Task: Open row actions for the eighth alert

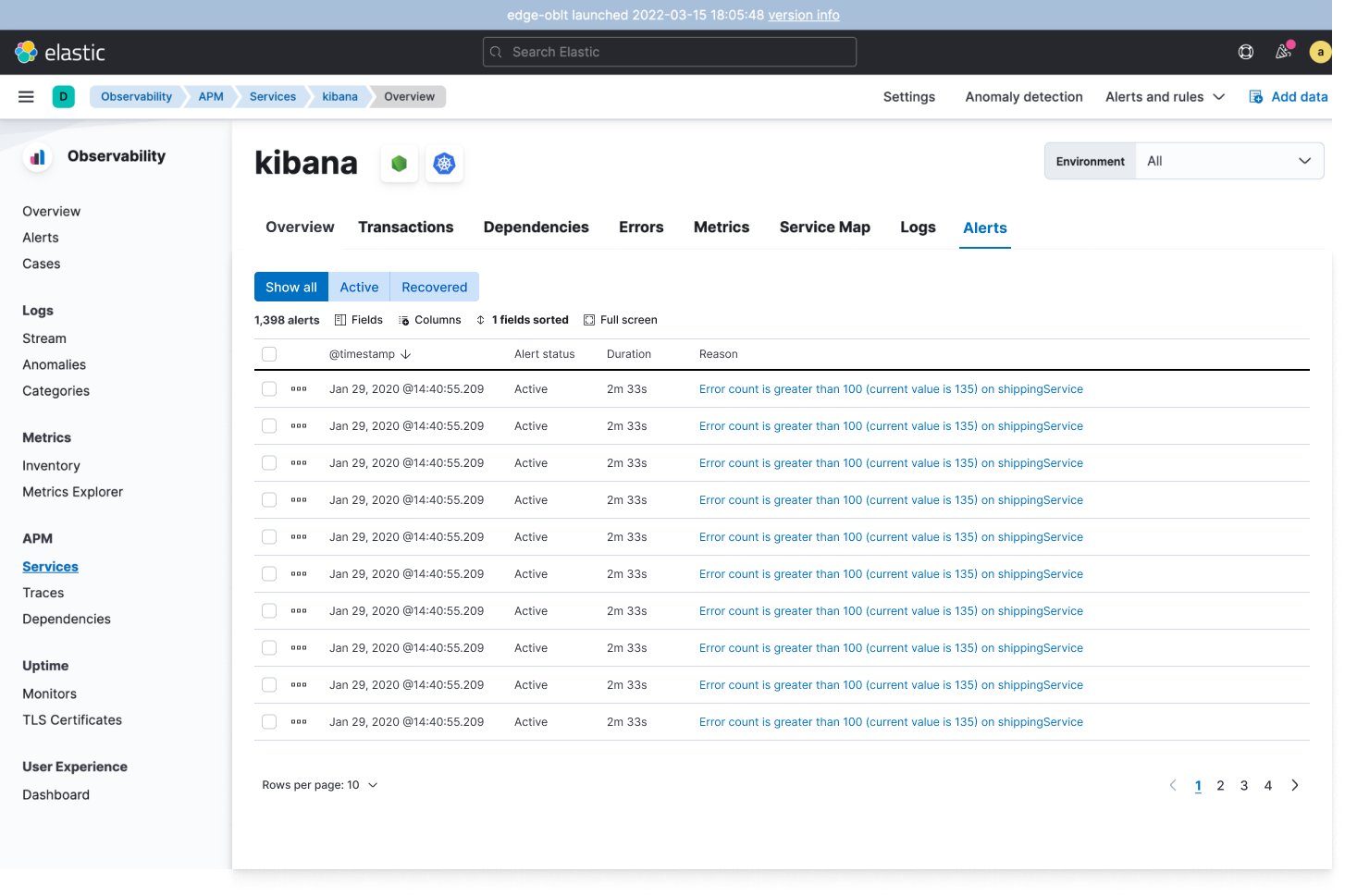Action: coord(299,648)
